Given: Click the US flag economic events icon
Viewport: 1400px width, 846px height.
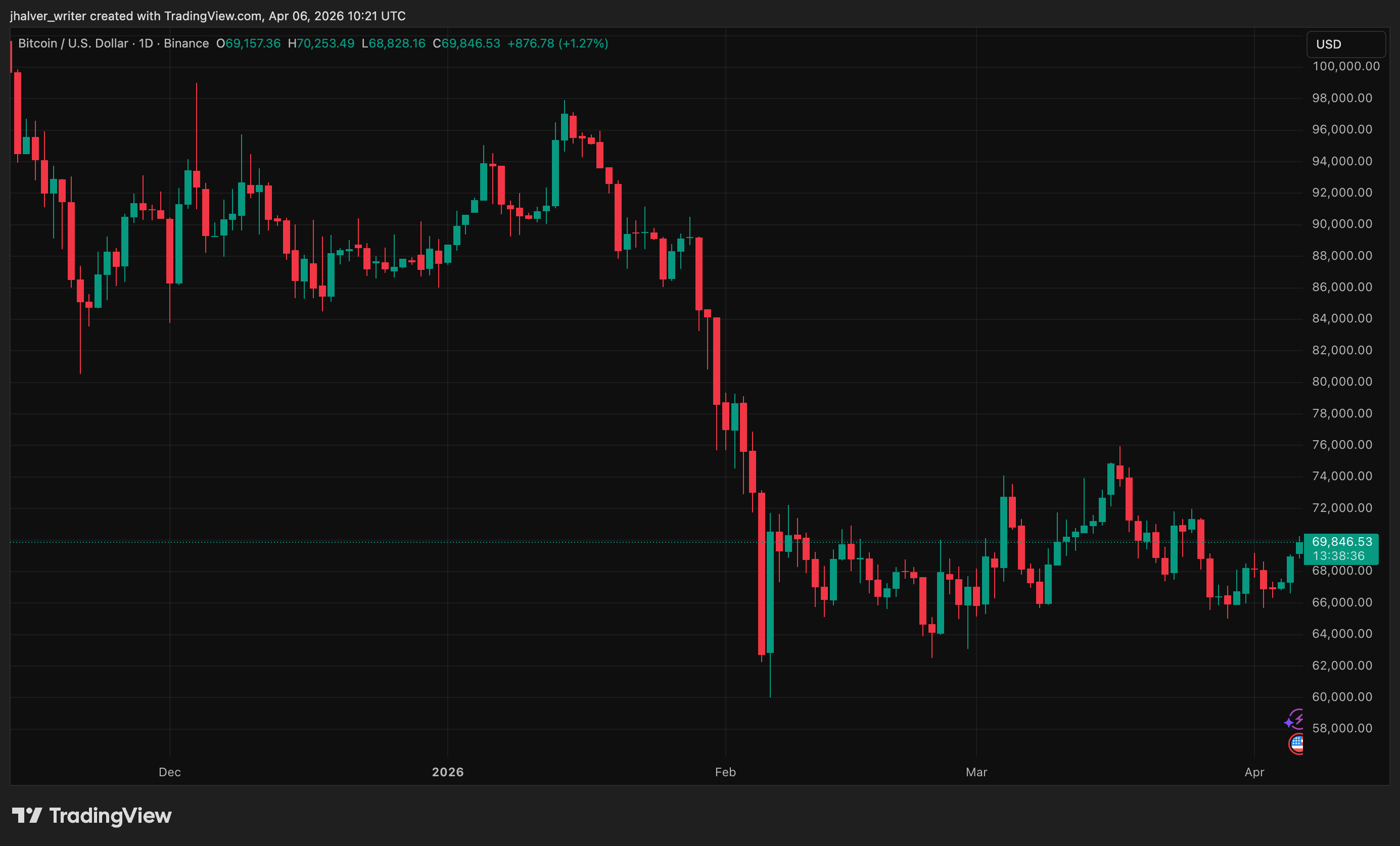Looking at the screenshot, I should coord(1296,744).
